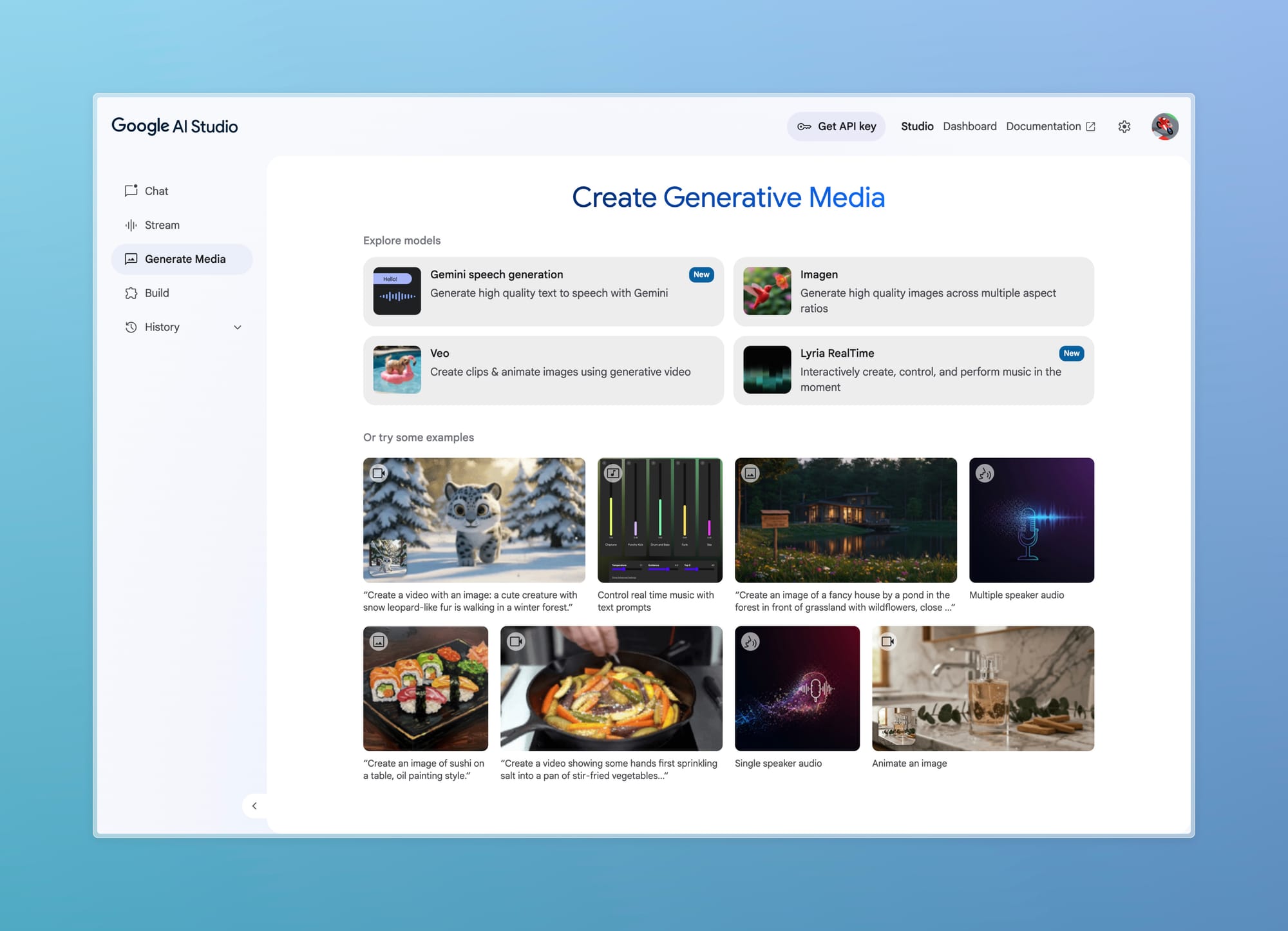Select the Stream icon in sidebar

[131, 225]
